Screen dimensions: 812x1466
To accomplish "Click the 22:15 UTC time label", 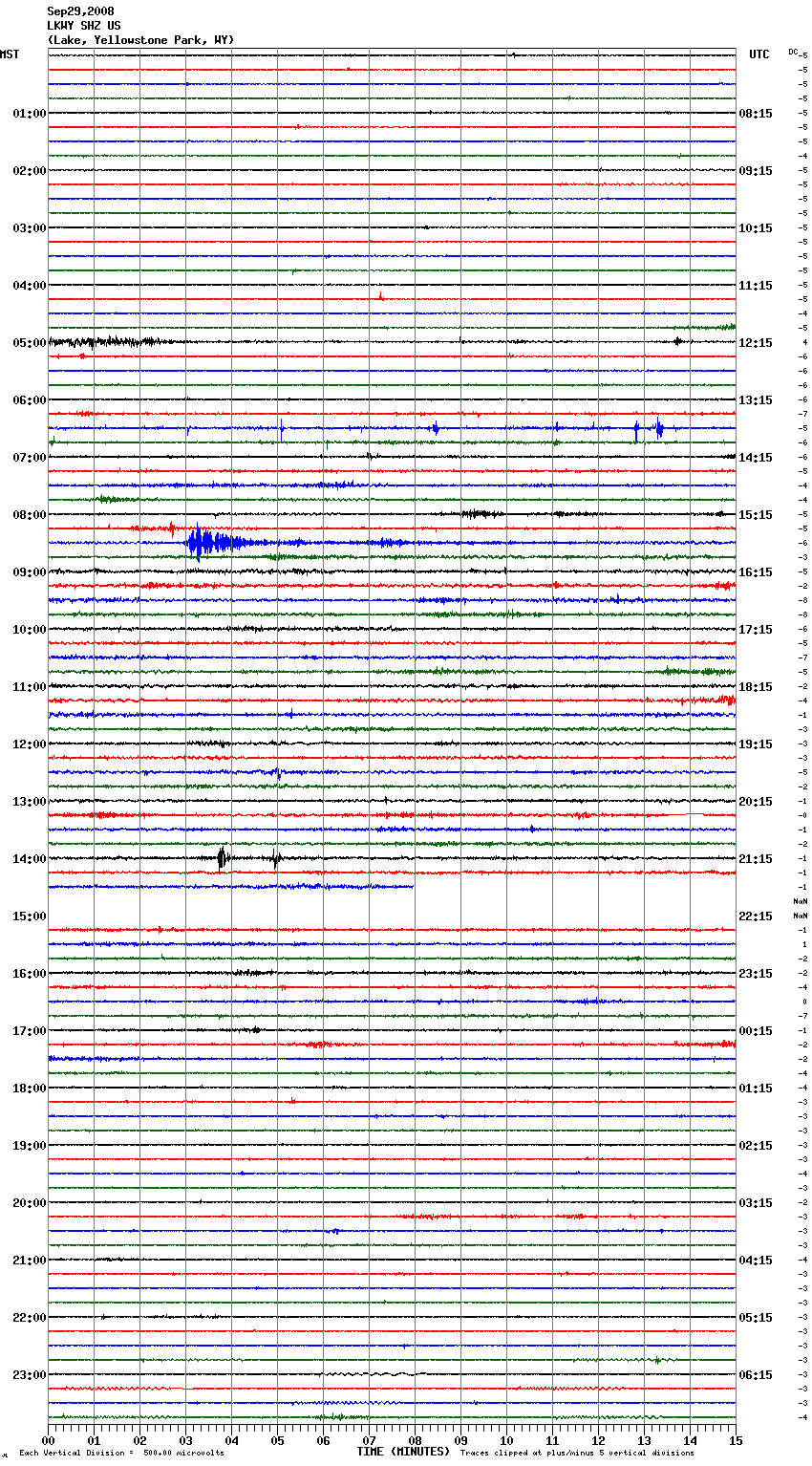I will pos(756,916).
